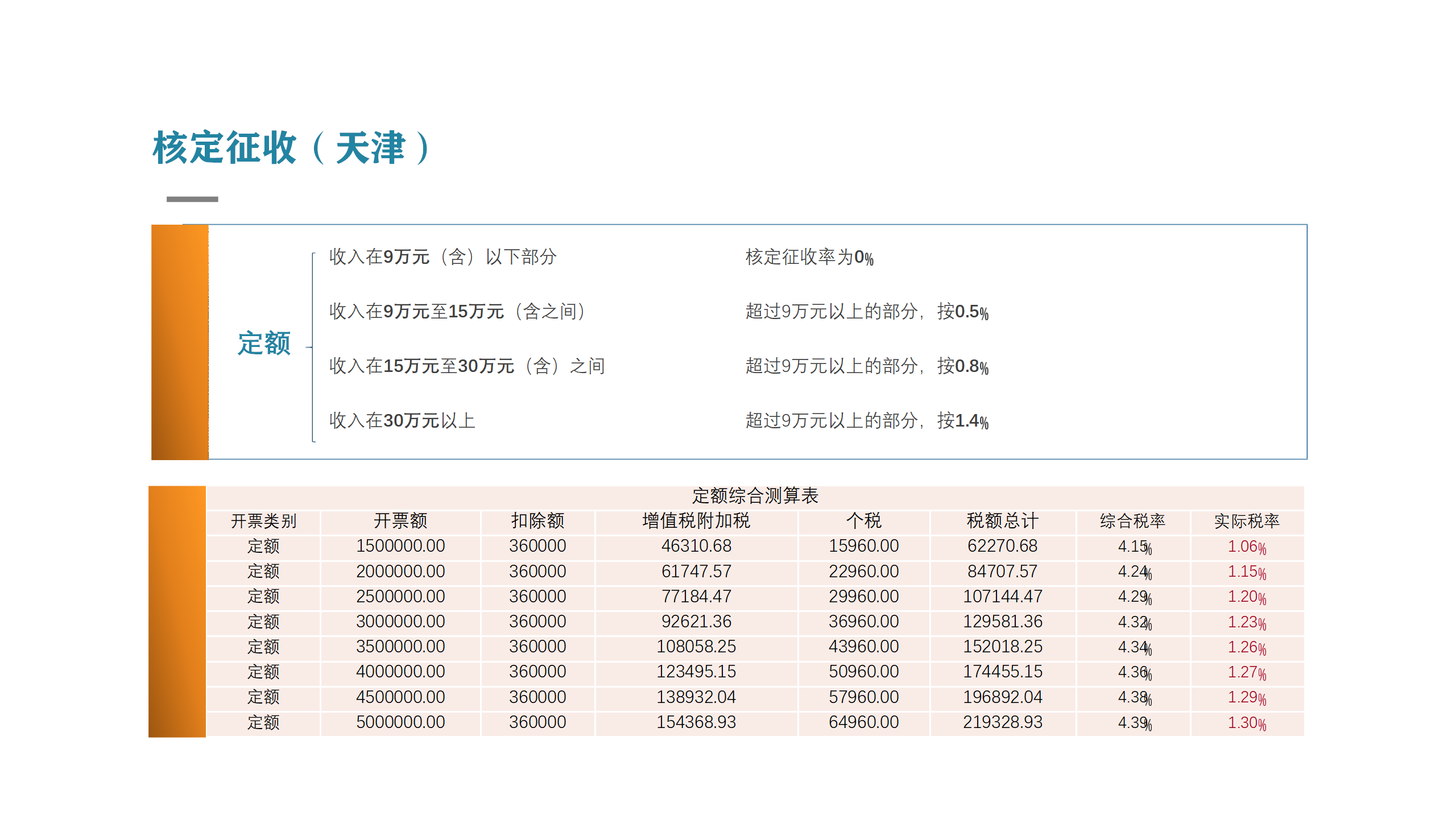
Task: Select the 增值税附加税 column header
Action: pyautogui.click(x=696, y=521)
